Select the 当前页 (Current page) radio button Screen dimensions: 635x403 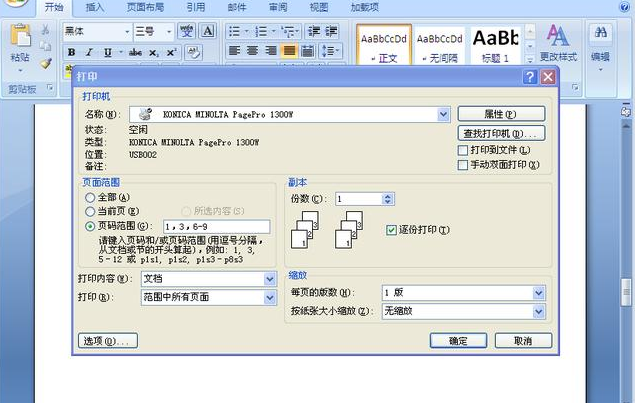[90, 211]
